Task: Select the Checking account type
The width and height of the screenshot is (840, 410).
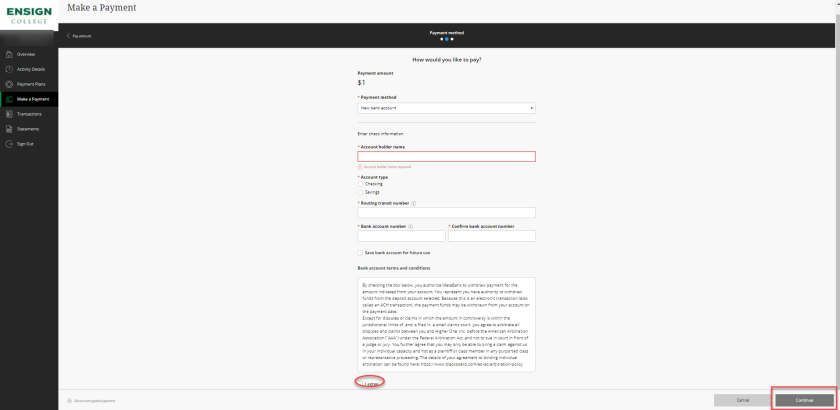Action: click(360, 184)
